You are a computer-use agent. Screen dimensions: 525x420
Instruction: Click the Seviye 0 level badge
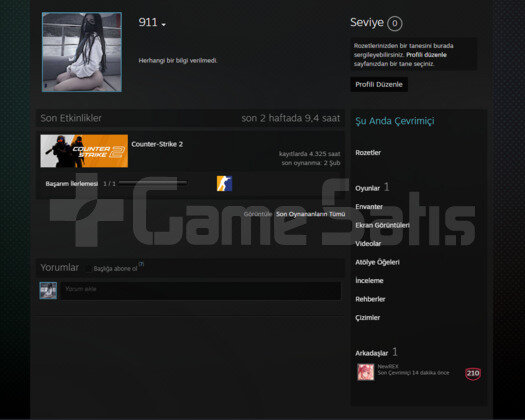coord(394,23)
